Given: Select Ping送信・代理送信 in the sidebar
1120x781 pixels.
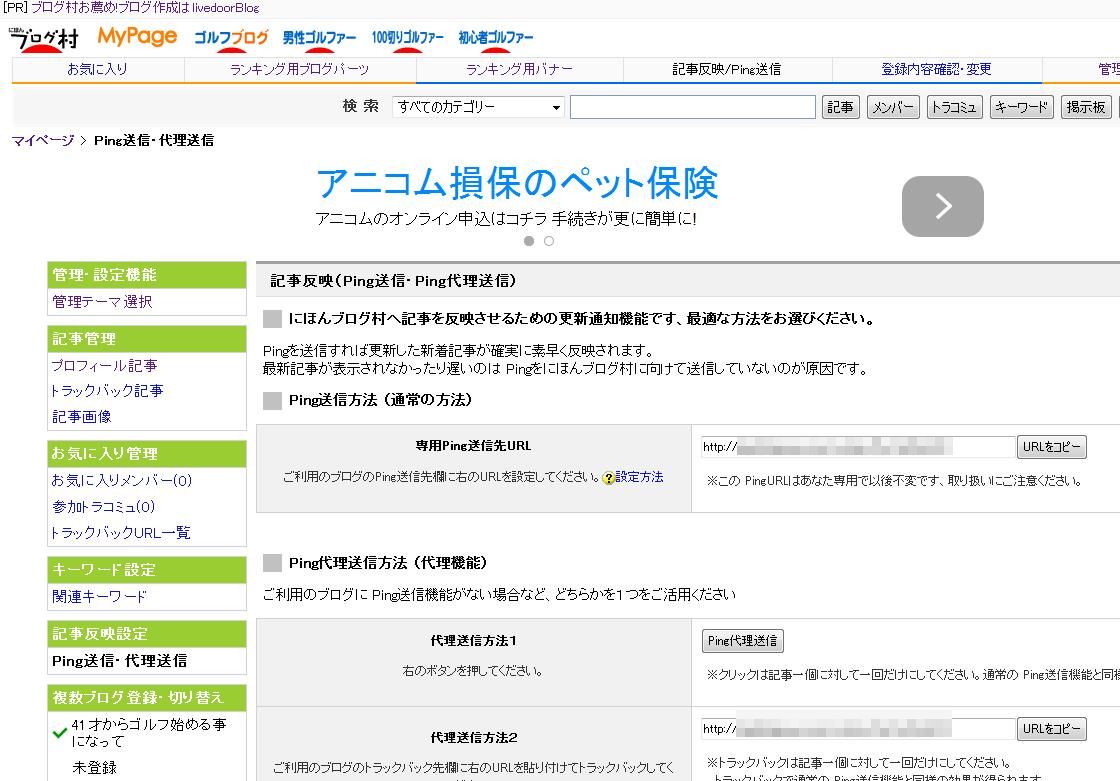Looking at the screenshot, I should click(x=120, y=661).
